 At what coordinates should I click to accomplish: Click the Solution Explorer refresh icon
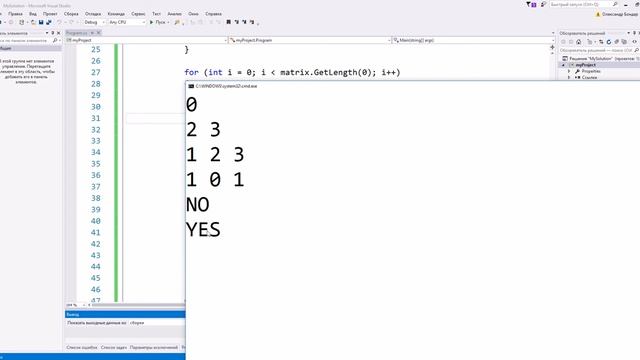click(x=609, y=42)
